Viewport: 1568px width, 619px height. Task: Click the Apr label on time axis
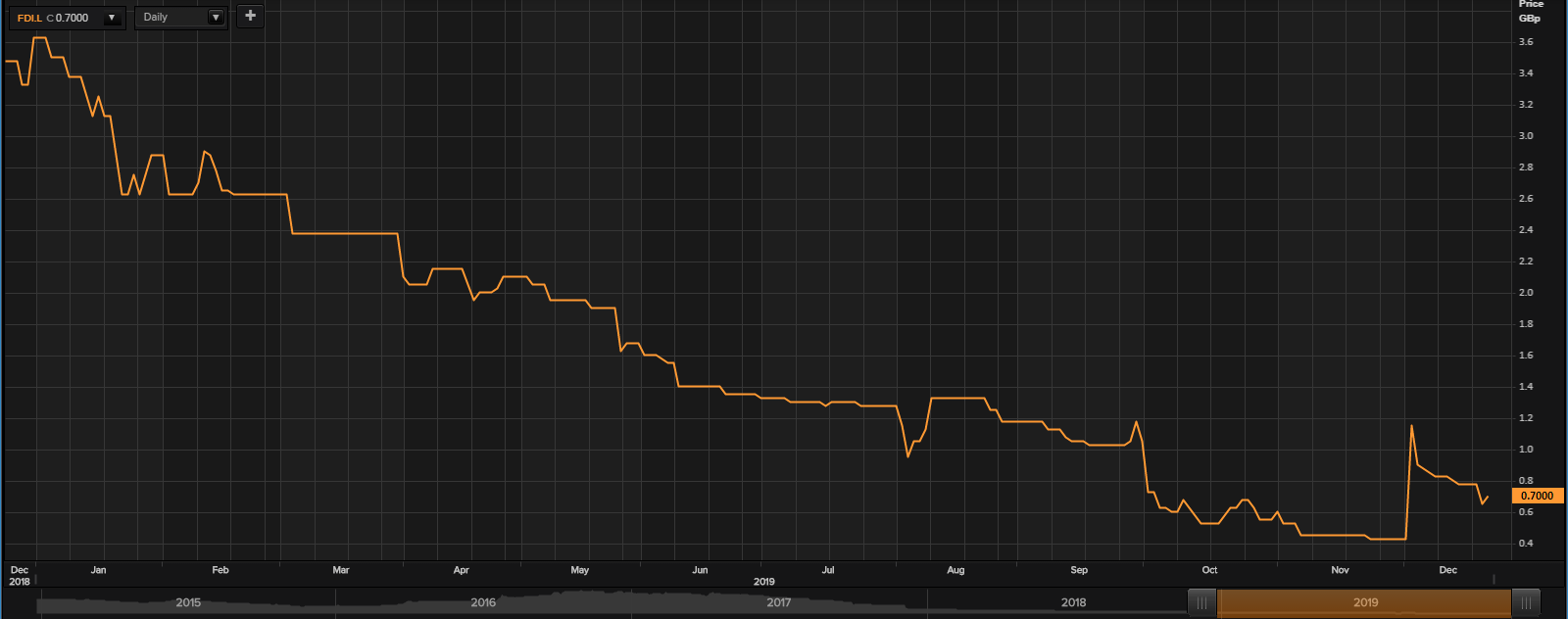462,570
